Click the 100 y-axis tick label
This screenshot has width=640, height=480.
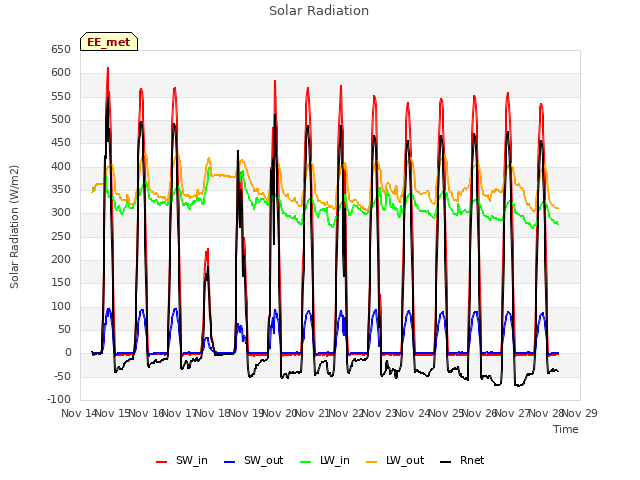(61, 307)
